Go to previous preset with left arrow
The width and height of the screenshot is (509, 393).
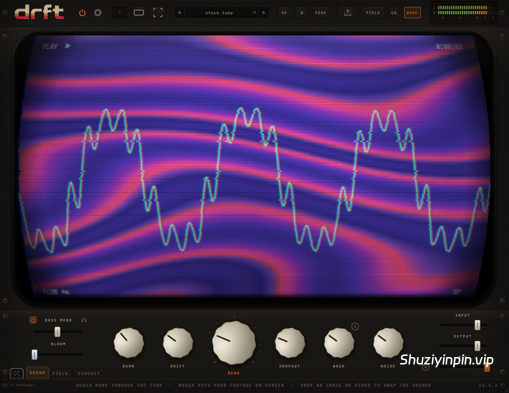[179, 13]
